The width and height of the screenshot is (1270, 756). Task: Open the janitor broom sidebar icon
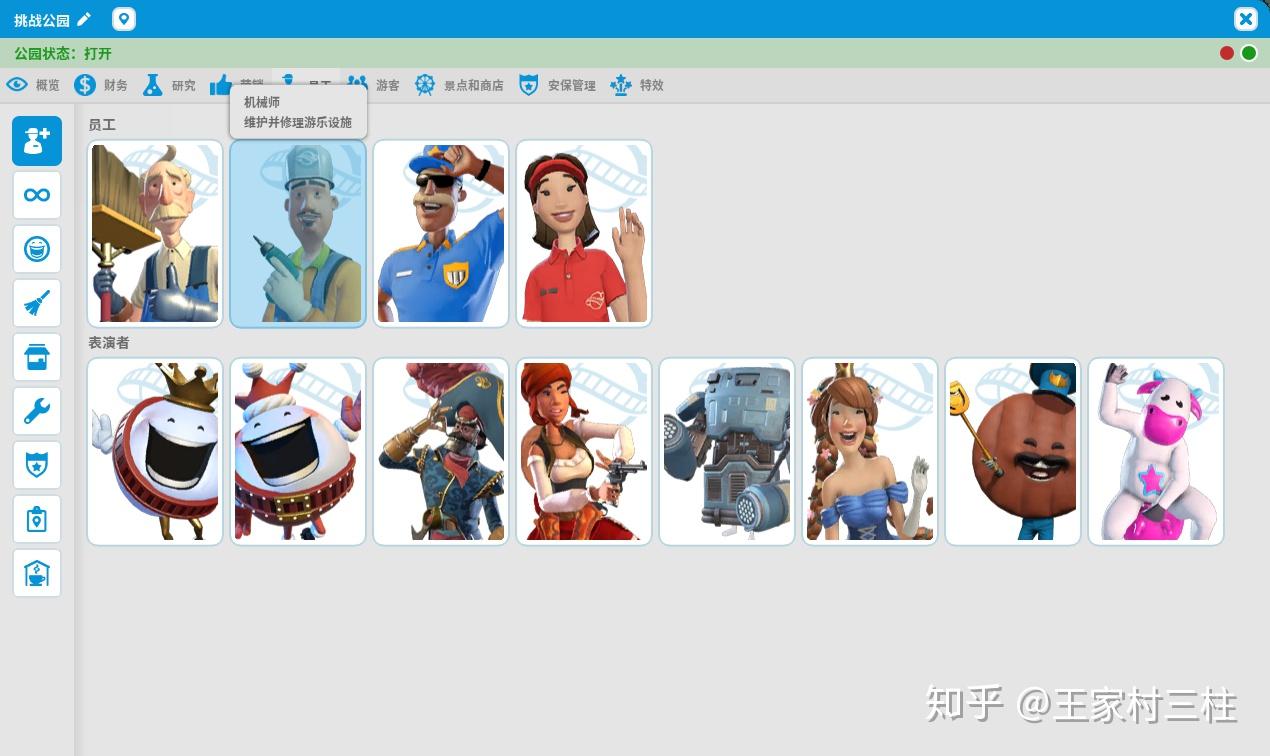tap(37, 303)
